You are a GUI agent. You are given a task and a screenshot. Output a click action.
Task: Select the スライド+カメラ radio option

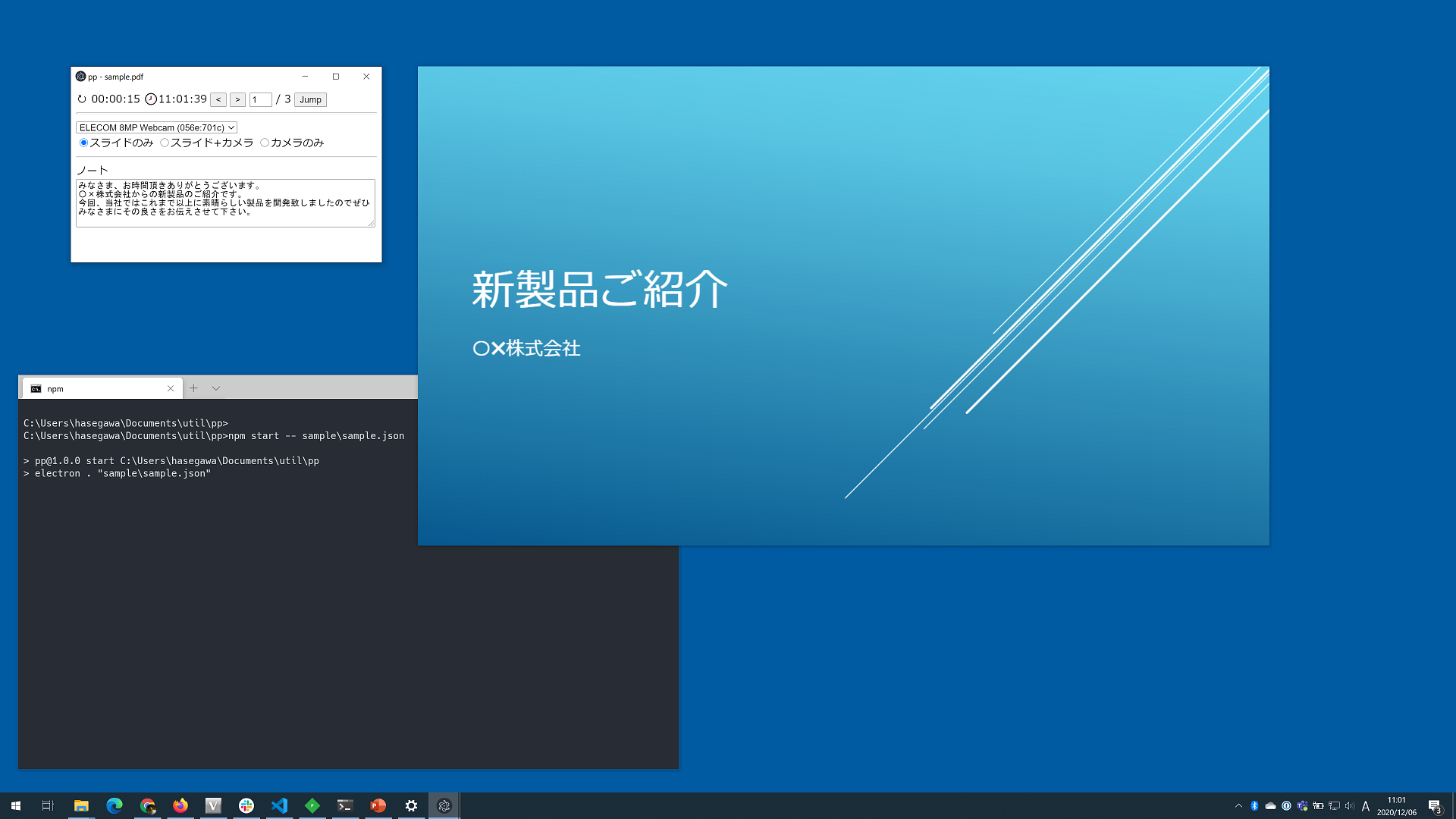(x=165, y=143)
